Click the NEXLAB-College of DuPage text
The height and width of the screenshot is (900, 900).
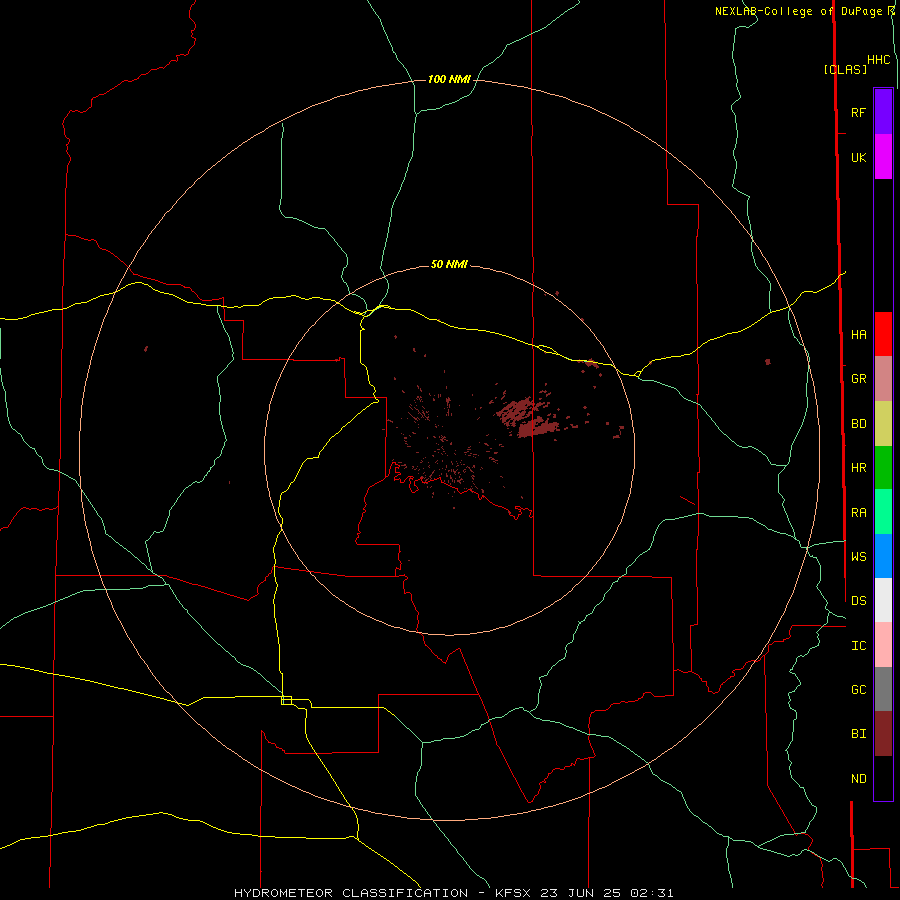(798, 11)
